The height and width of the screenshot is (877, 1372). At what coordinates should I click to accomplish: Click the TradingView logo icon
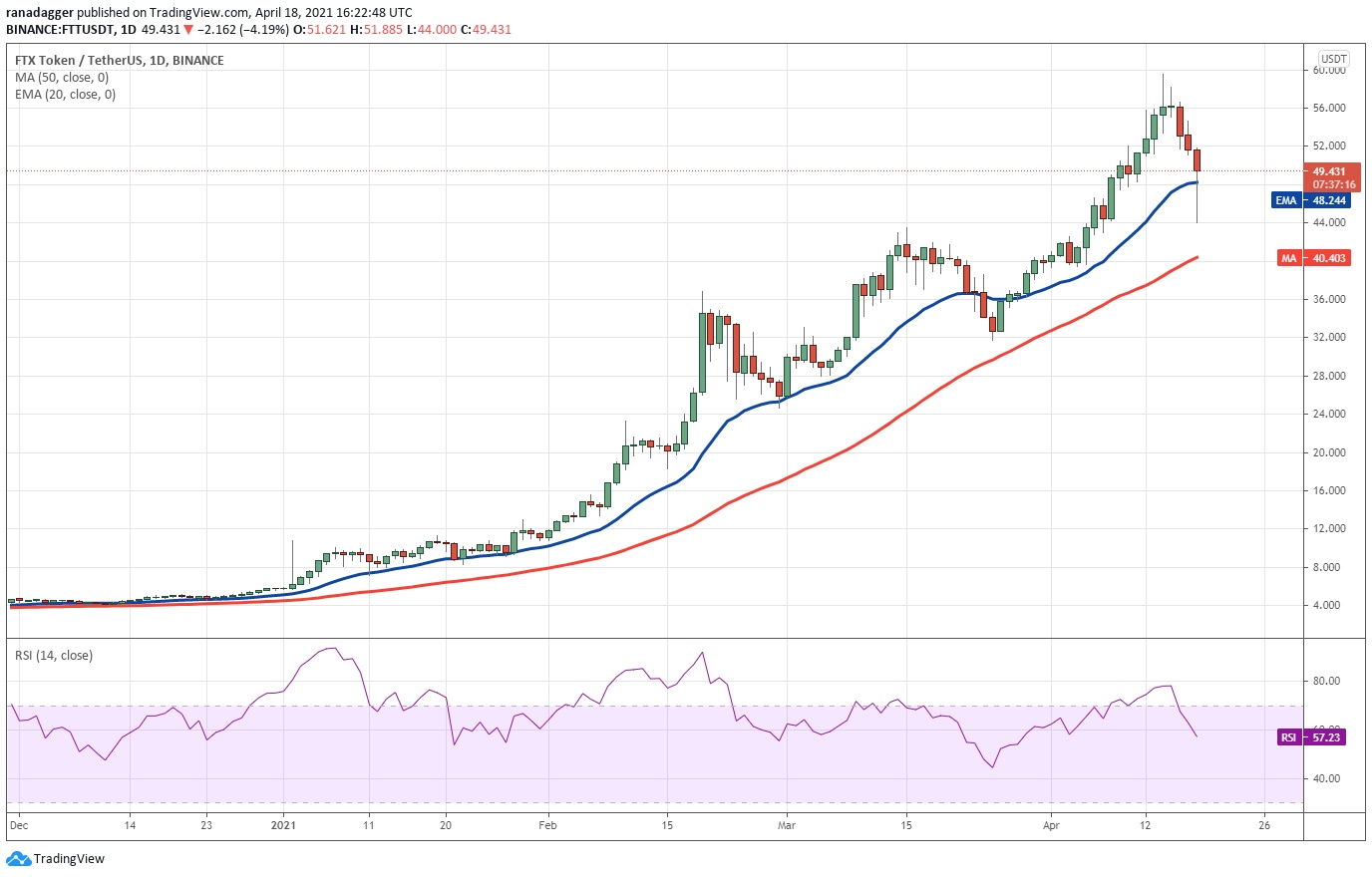tap(18, 858)
